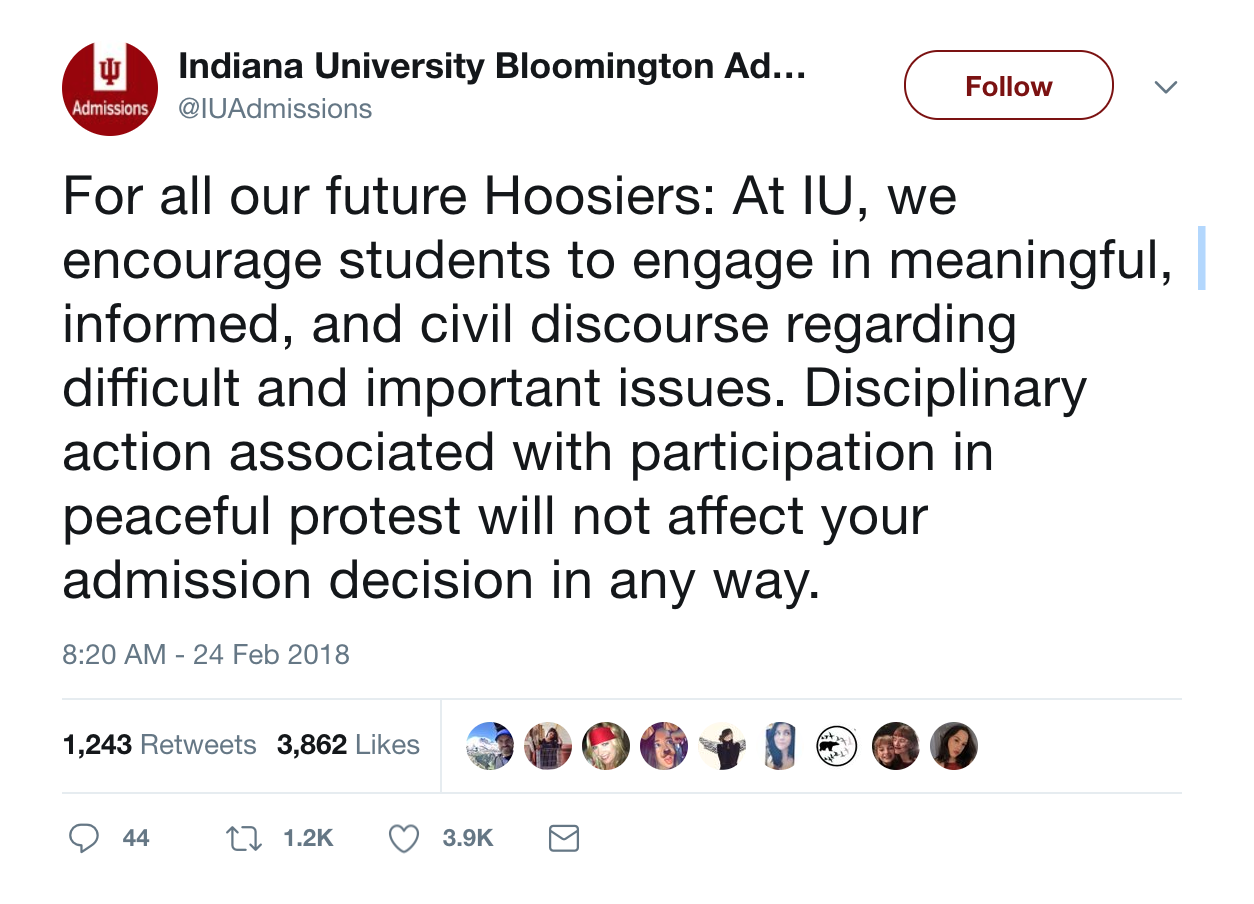Expand the tweet options chevron menu
The image size is (1254, 904).
(1165, 87)
